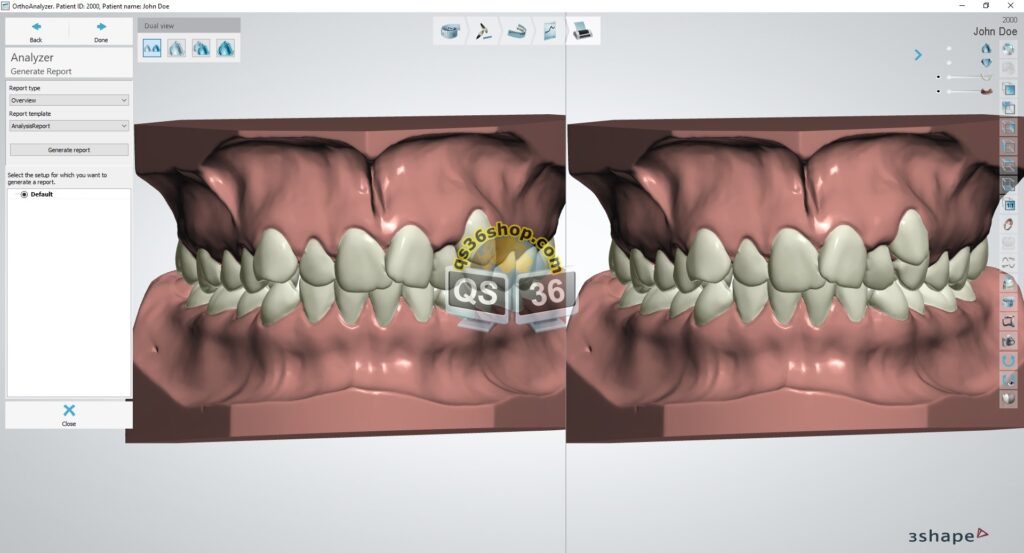This screenshot has height=553, width=1024.
Task: Go to the tool-and-brush workflow step
Action: click(484, 31)
